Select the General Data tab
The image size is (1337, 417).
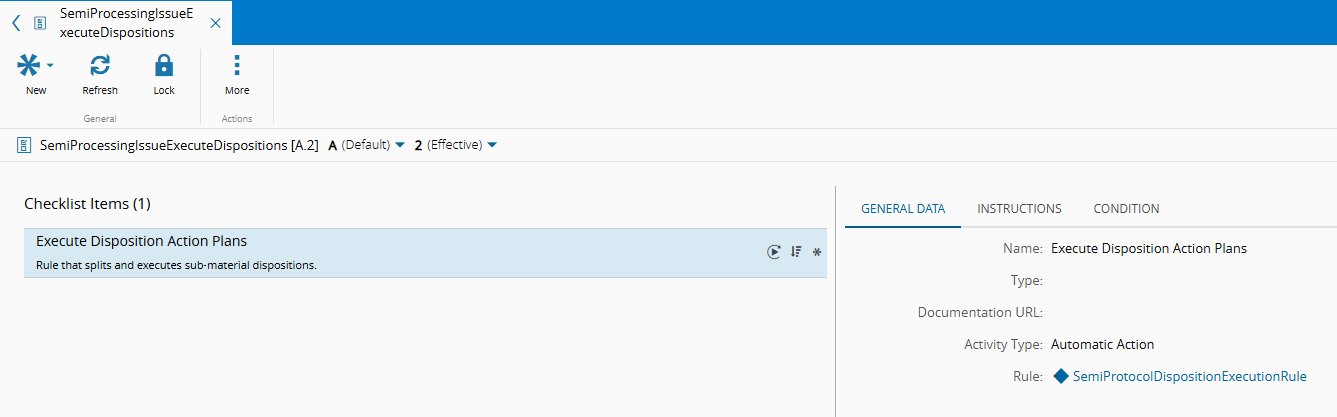point(903,209)
